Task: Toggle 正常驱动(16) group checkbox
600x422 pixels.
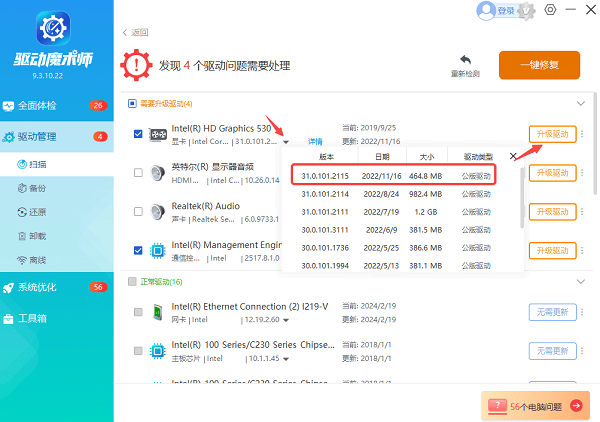Action: pos(132,282)
